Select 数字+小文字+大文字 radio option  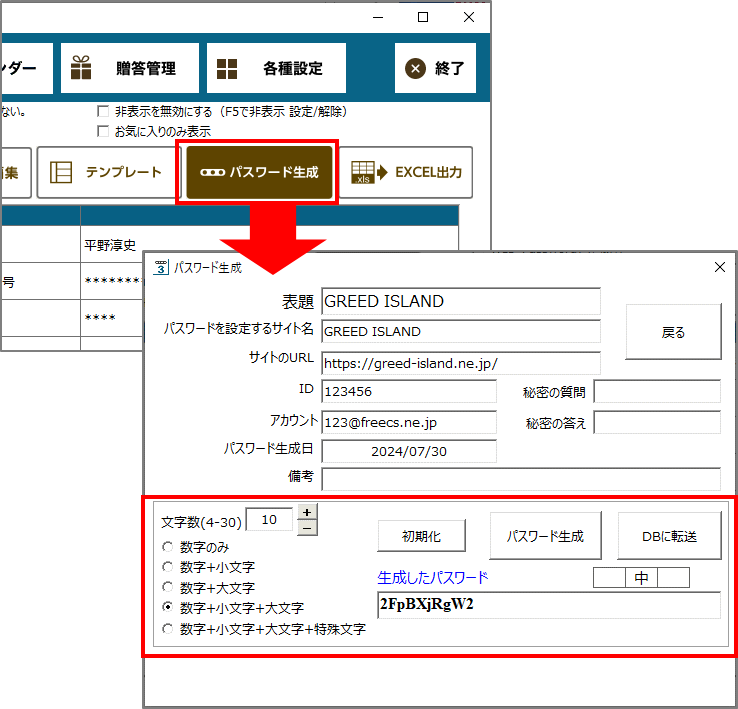tap(167, 607)
